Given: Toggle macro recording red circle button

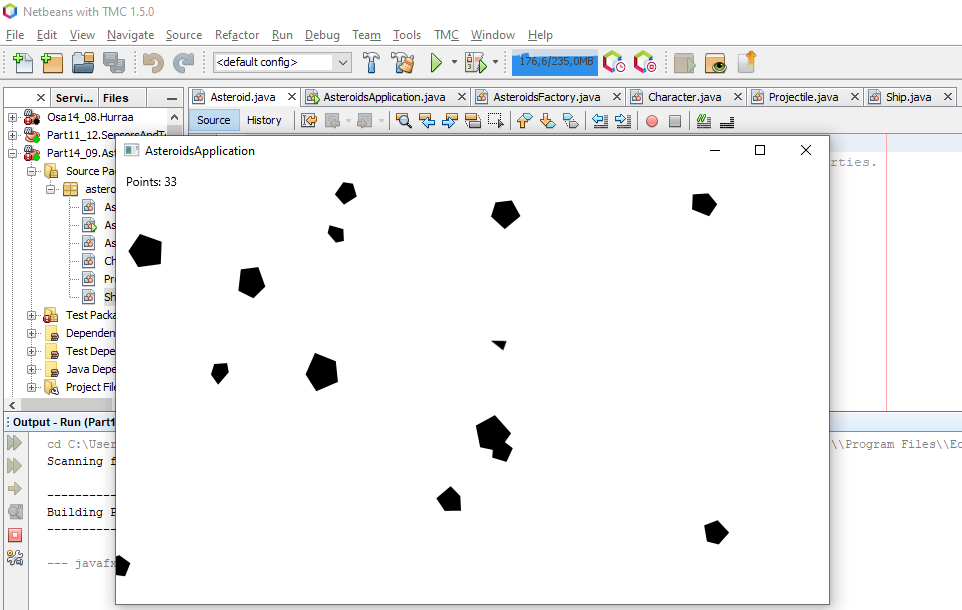Looking at the screenshot, I should click(652, 121).
